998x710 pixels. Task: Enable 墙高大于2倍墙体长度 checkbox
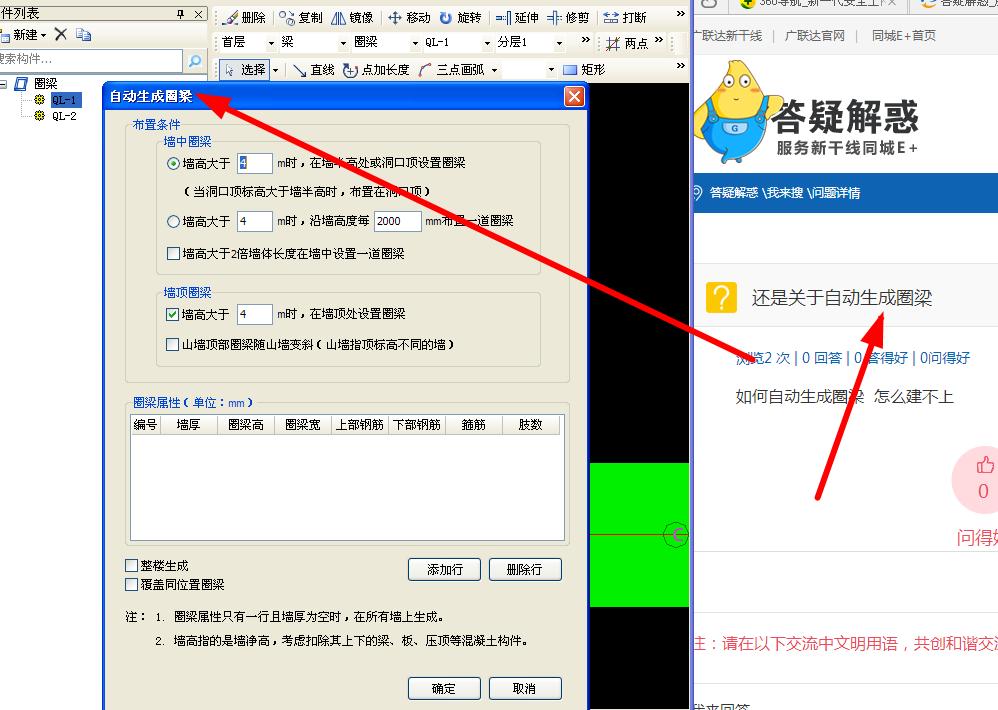[172, 253]
